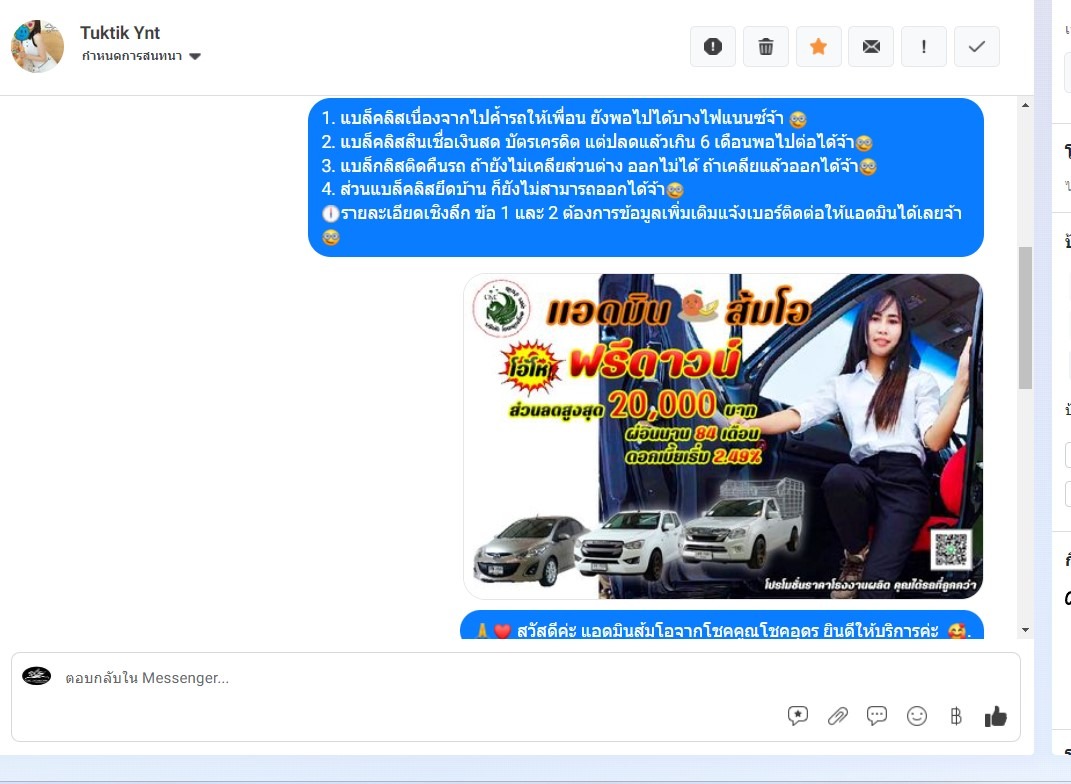Viewport: 1071px width, 784px height.
Task: Open comment bubble icon in composer
Action: (877, 716)
